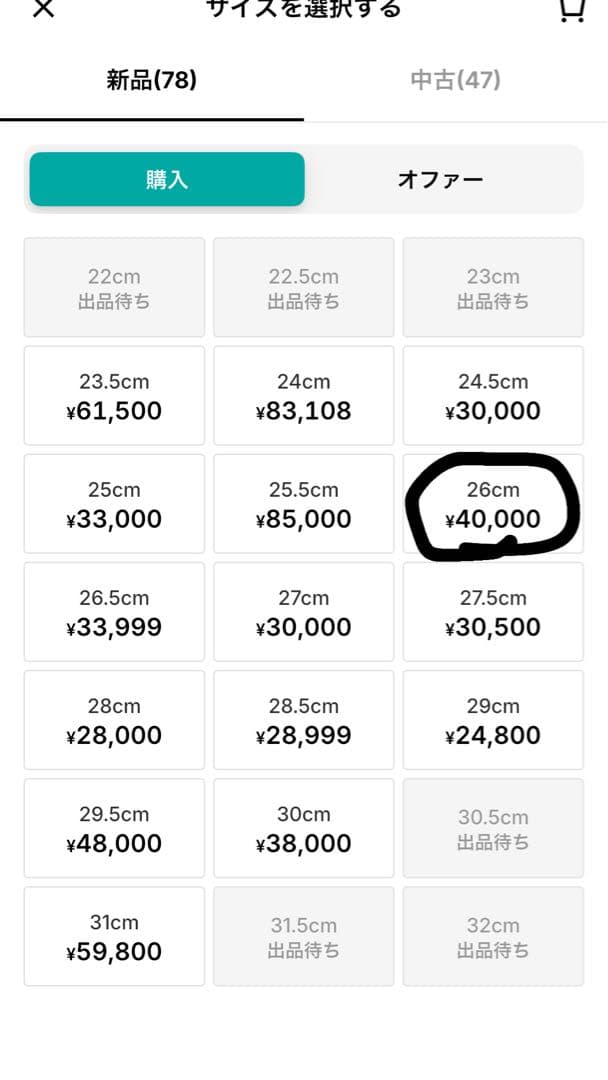Select the 新品(78) tab
This screenshot has height=1080, width=608.
[151, 80]
